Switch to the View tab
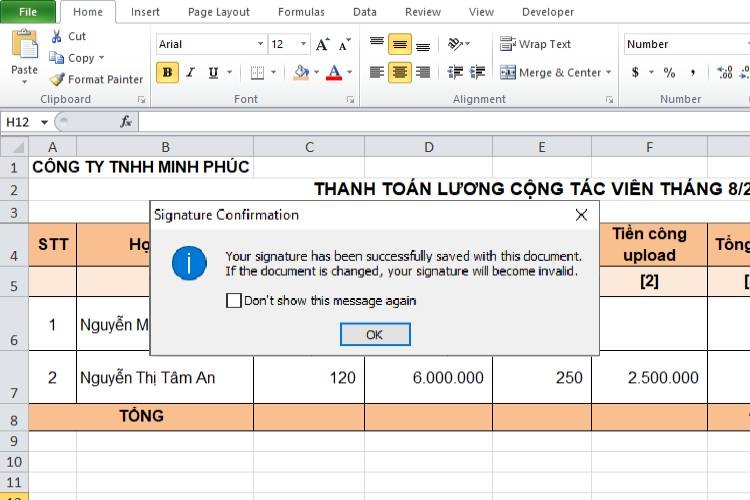750x500 pixels. tap(481, 12)
